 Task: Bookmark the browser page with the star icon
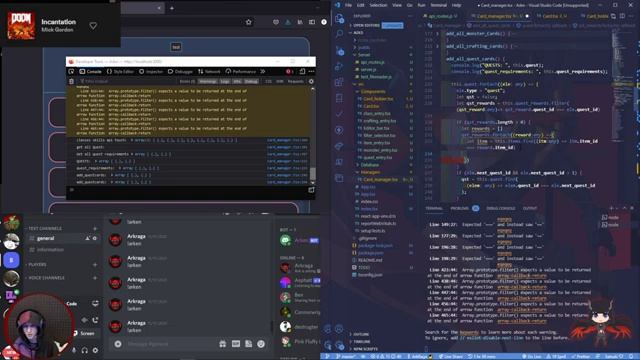(249, 22)
